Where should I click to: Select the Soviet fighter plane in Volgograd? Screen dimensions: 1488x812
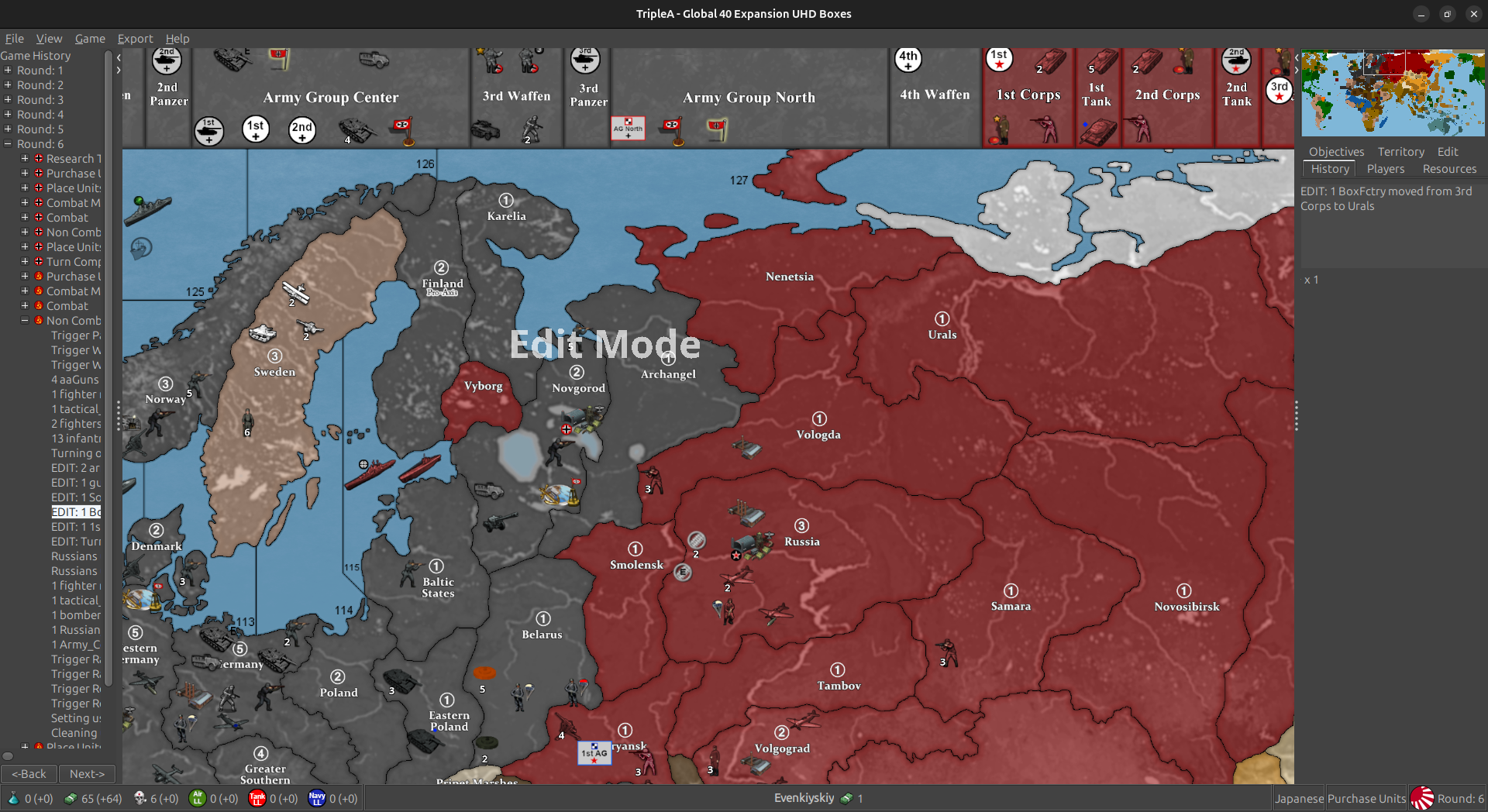pos(804,721)
